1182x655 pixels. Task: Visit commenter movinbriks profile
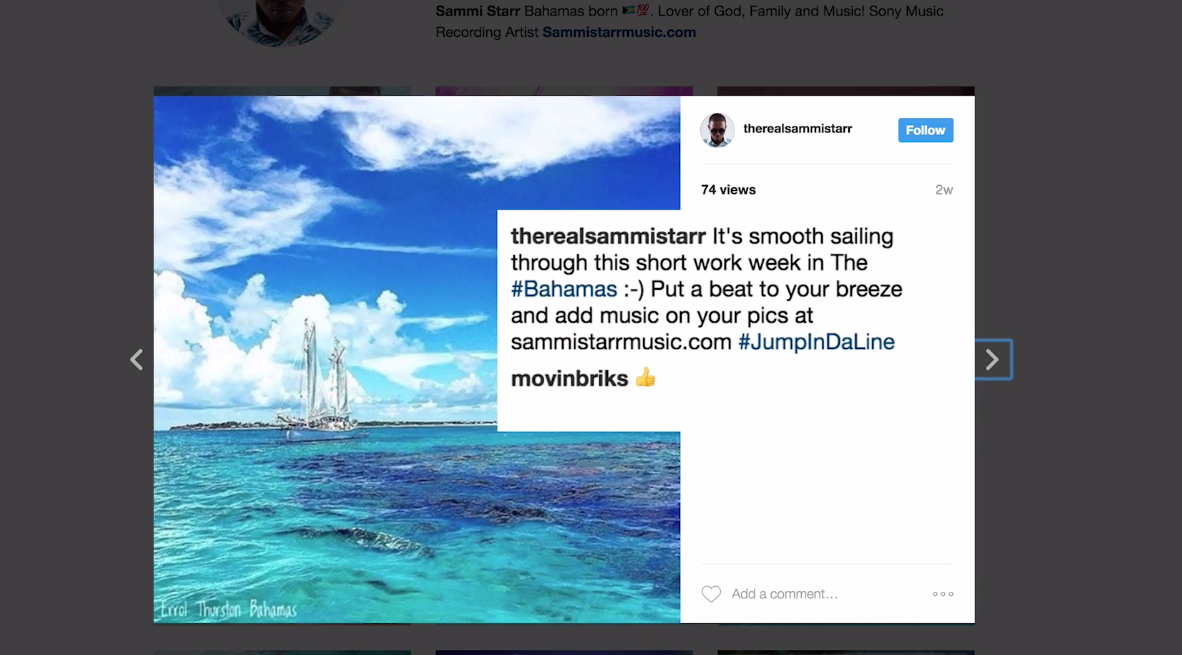tap(569, 378)
